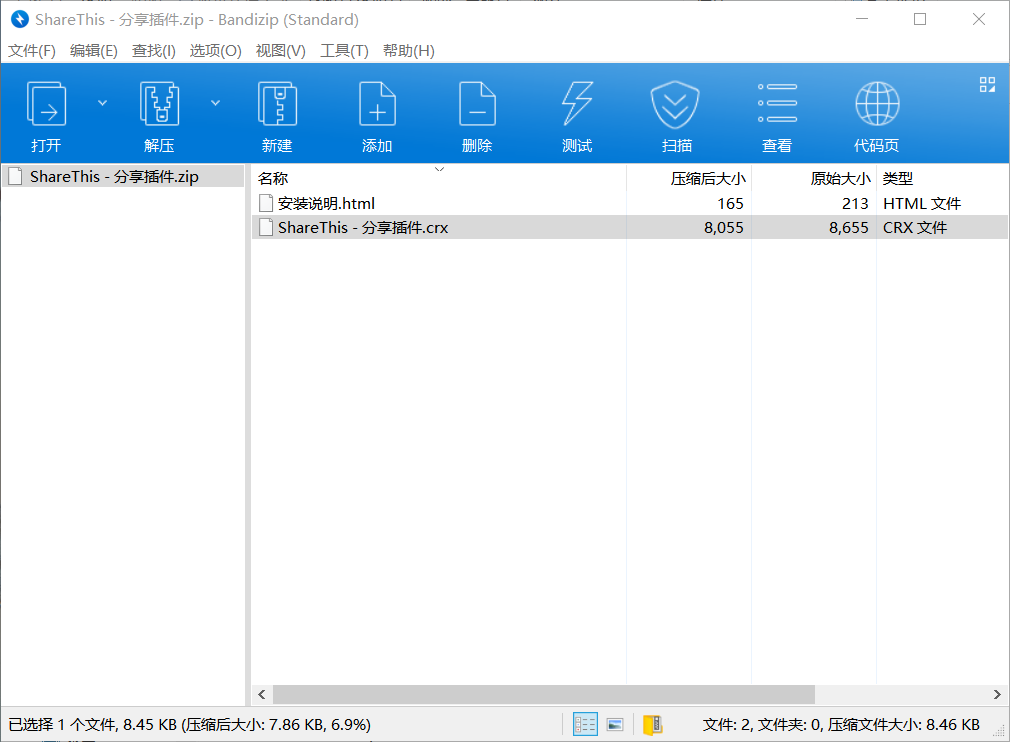This screenshot has height=742, width=1010.
Task: Minimize the Bandizip window
Action: [x=862, y=19]
